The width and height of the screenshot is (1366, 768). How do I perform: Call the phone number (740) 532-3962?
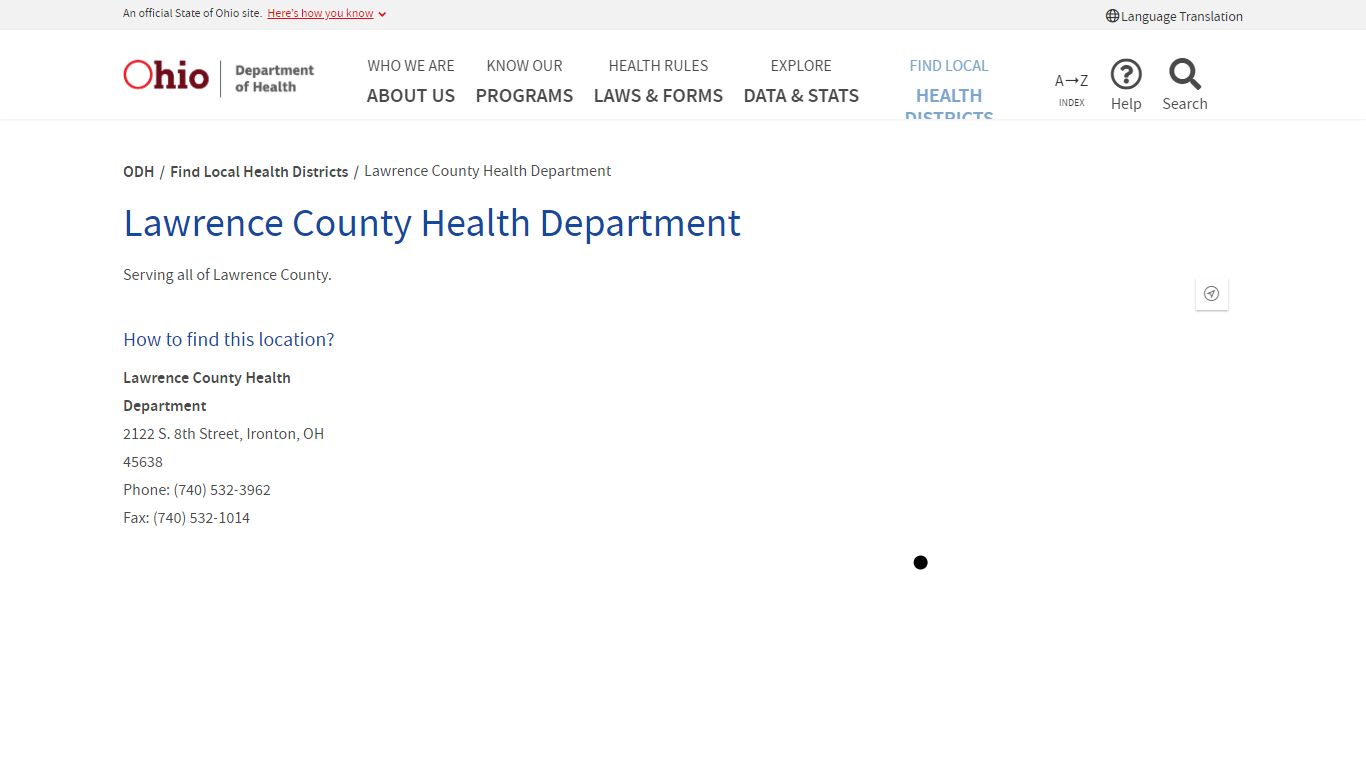222,490
